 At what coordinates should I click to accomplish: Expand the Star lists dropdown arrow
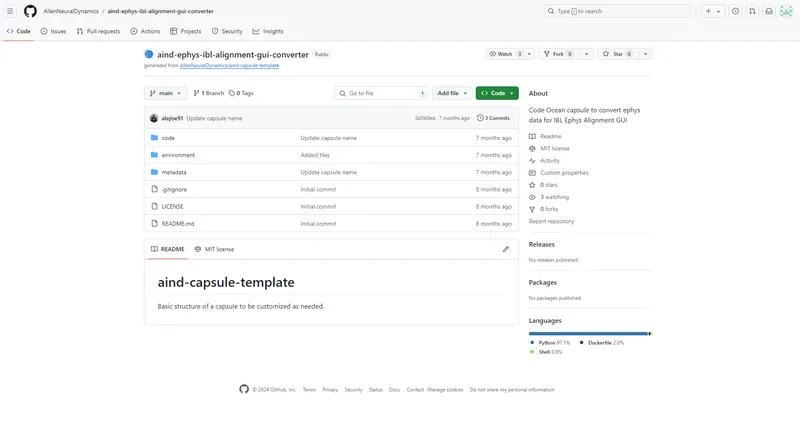click(x=645, y=54)
